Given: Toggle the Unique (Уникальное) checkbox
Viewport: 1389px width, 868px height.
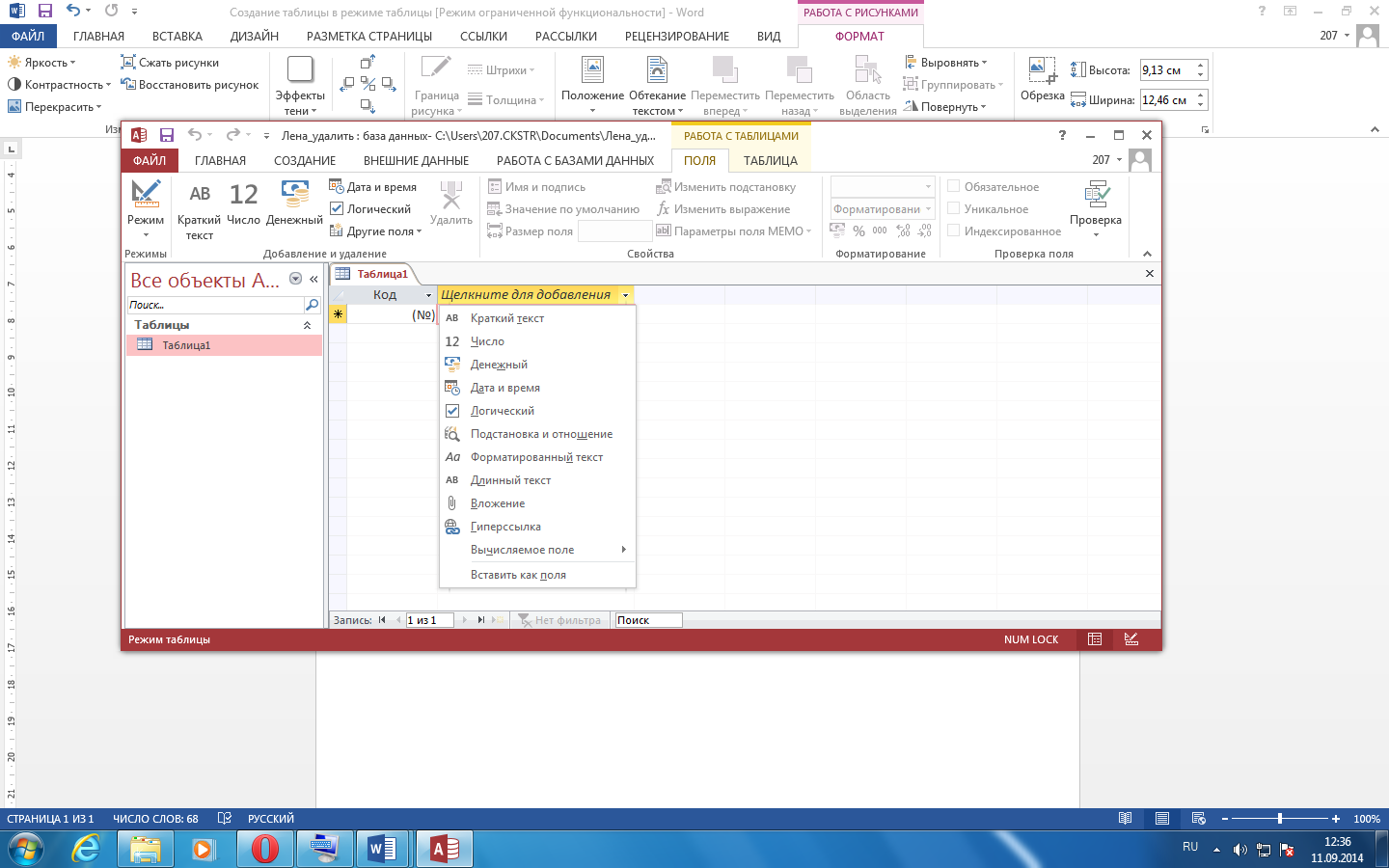Looking at the screenshot, I should [x=953, y=209].
